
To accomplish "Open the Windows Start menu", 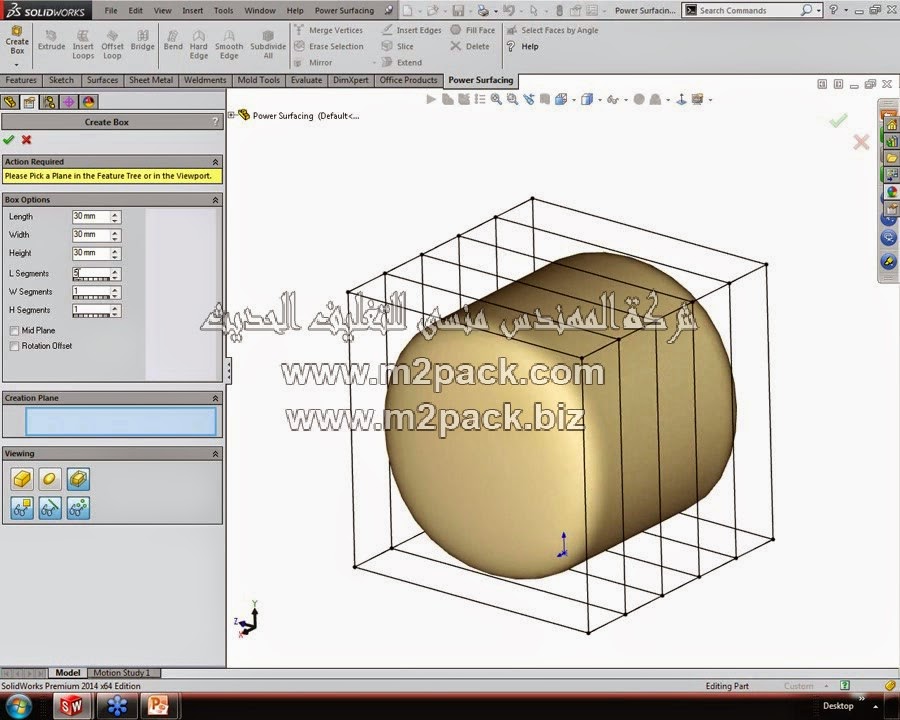I will [x=19, y=706].
